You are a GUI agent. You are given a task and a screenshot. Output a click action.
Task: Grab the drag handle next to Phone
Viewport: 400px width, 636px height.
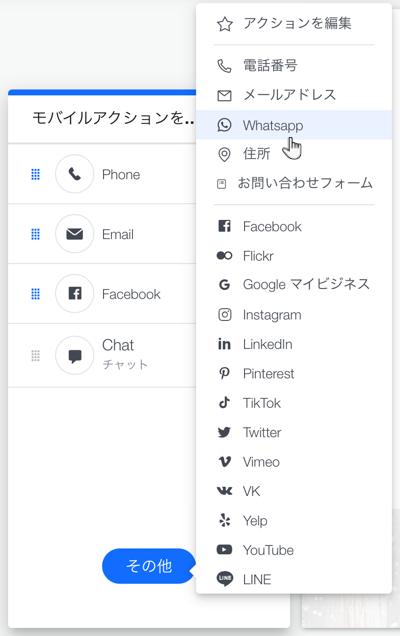click(x=36, y=174)
